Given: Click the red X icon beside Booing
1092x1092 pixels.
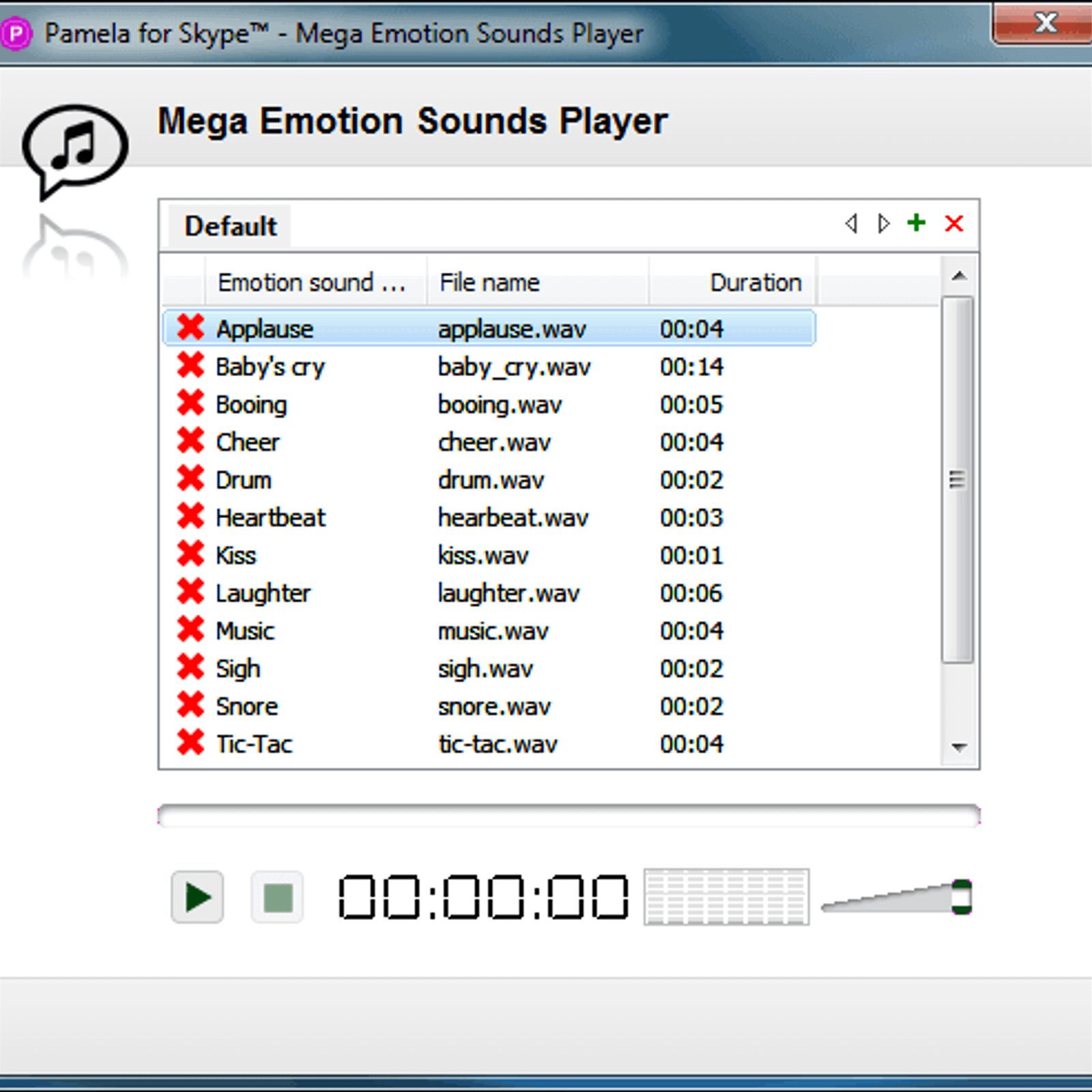Looking at the screenshot, I should click(x=190, y=403).
